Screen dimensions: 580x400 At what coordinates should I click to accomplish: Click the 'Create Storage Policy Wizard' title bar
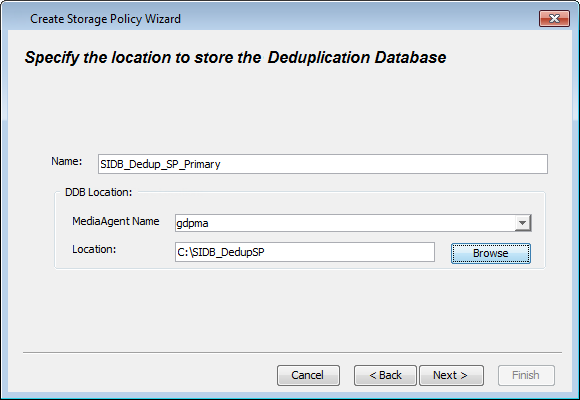coord(105,19)
